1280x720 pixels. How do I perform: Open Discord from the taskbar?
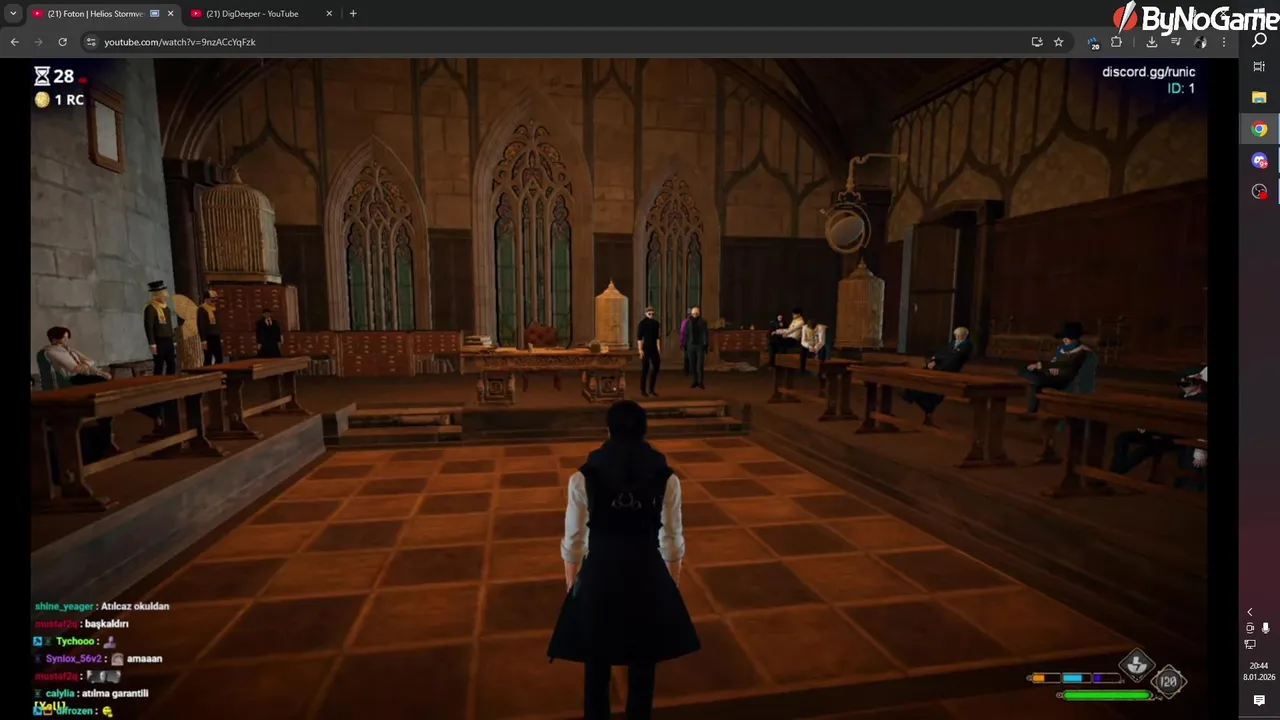pos(1259,160)
